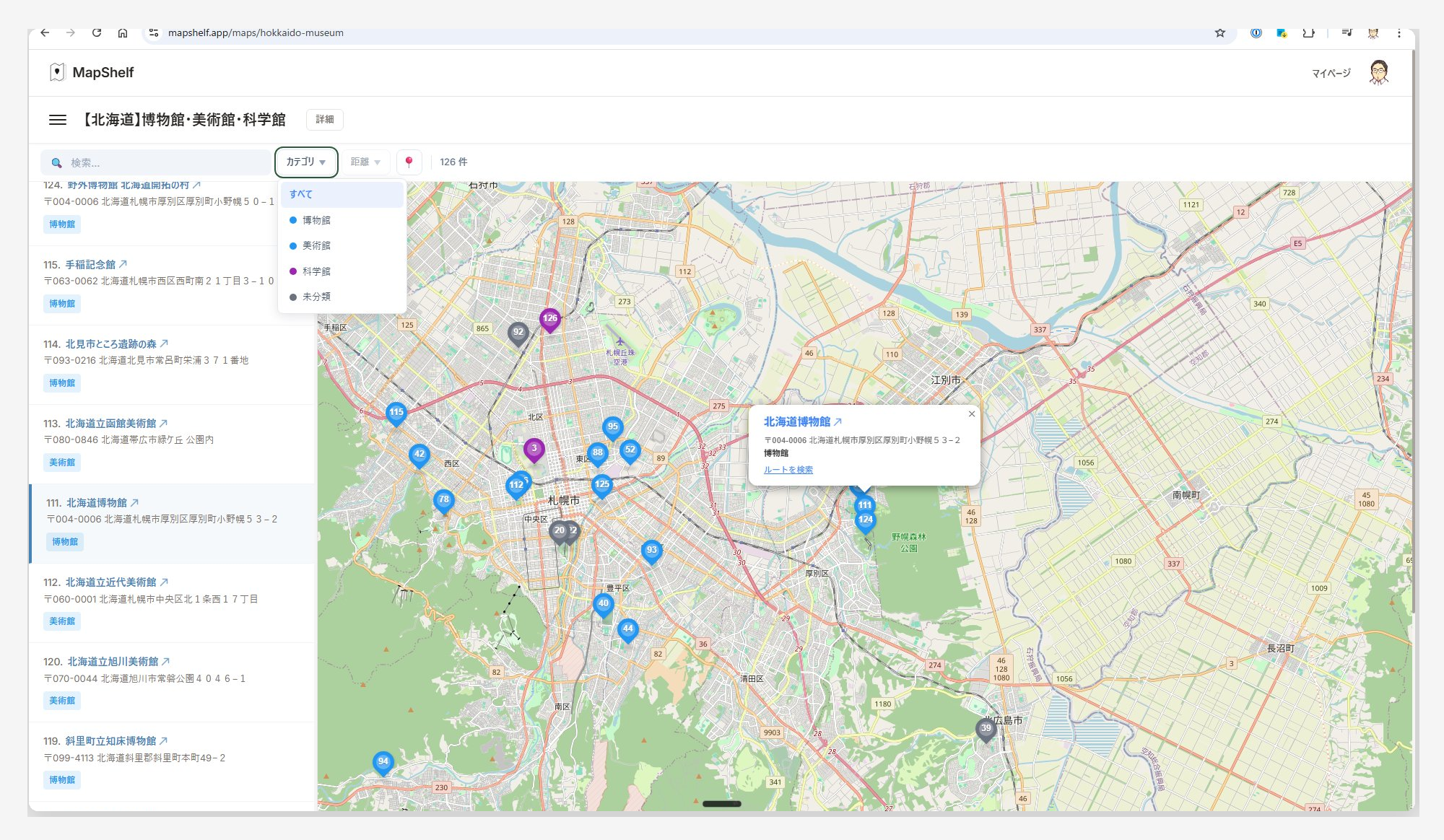Click gray marker 39 near 北広島市
1444x840 pixels.
coord(986,729)
